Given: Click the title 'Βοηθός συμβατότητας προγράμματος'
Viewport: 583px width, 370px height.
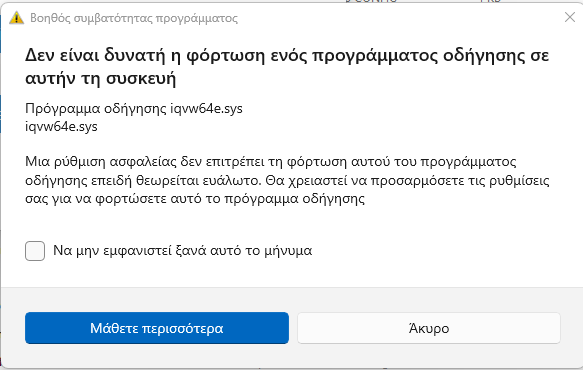Looking at the screenshot, I should 134,18.
